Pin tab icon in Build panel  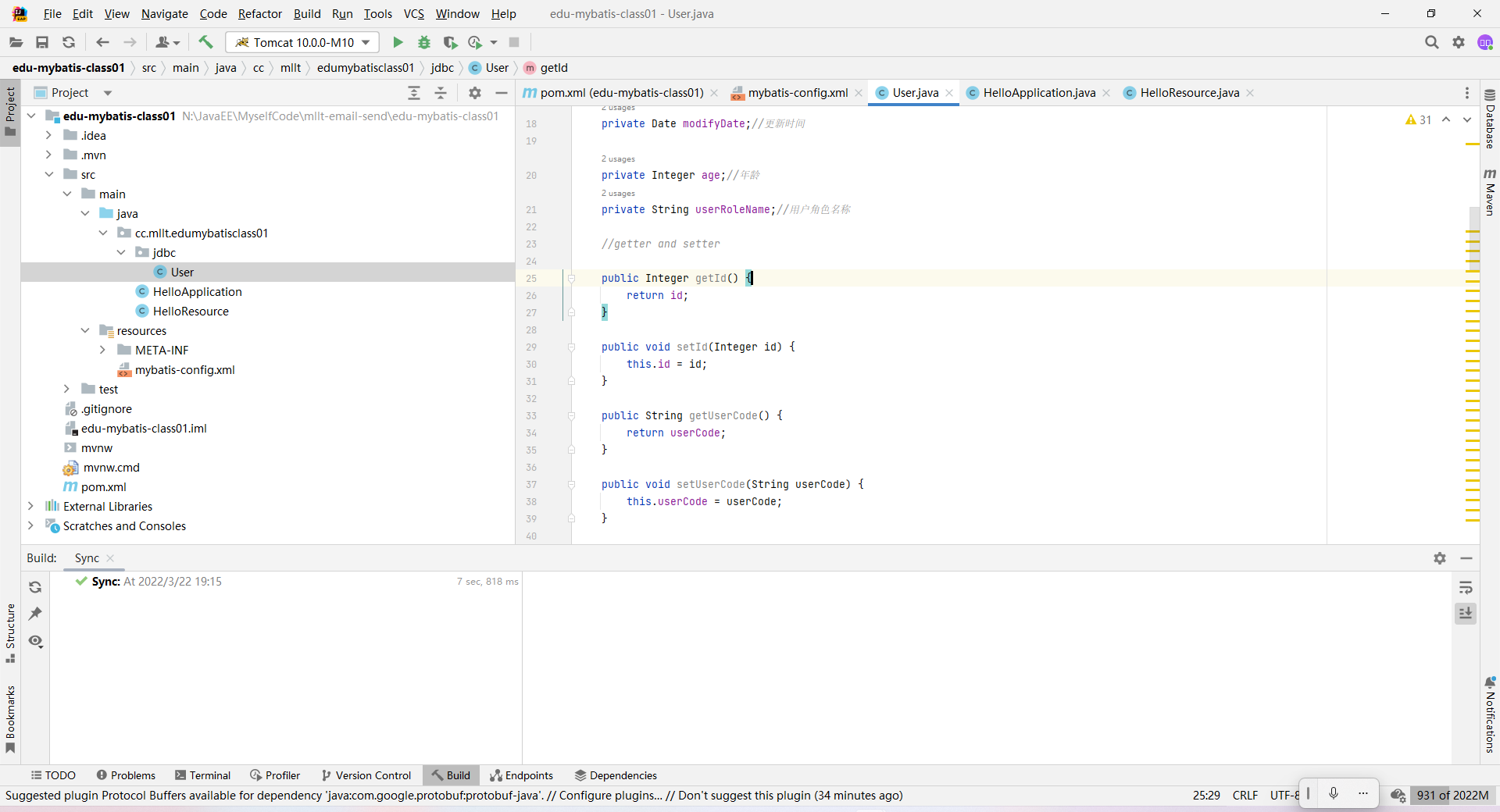(x=35, y=614)
